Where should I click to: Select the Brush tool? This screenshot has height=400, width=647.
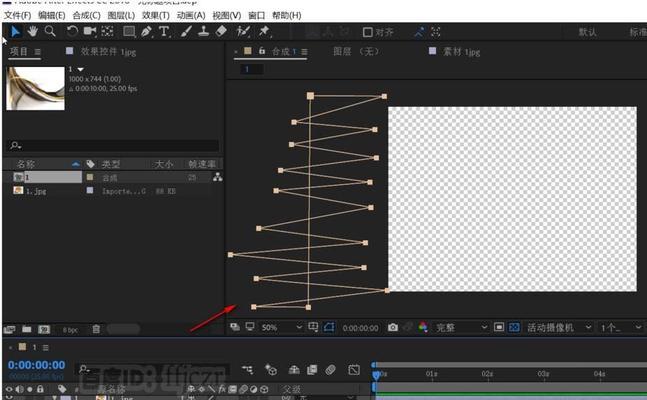pyautogui.click(x=186, y=31)
